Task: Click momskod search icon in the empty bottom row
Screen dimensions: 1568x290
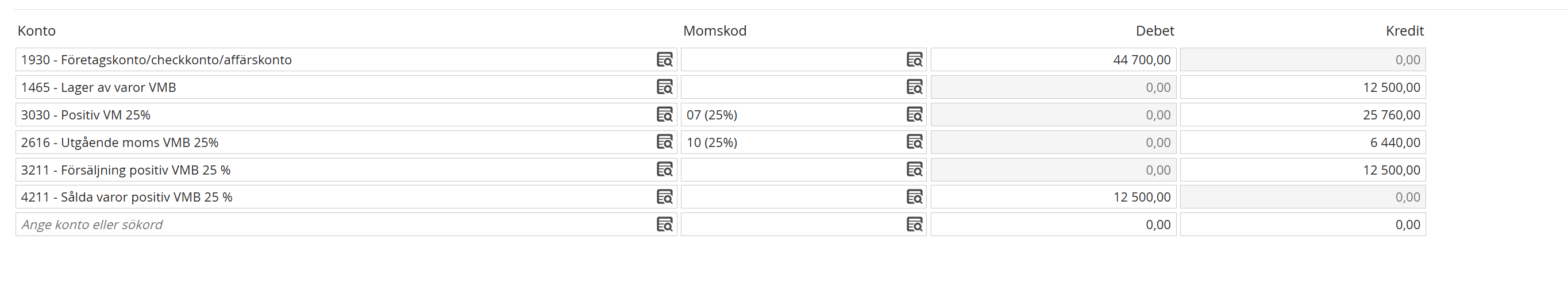Action: 914,225
